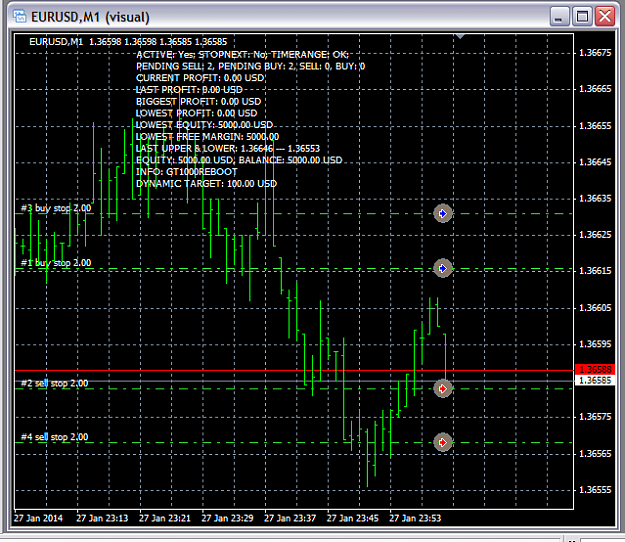Click the 'LAST UPPER & LOWER' line
625x542 pixels.
[228, 148]
